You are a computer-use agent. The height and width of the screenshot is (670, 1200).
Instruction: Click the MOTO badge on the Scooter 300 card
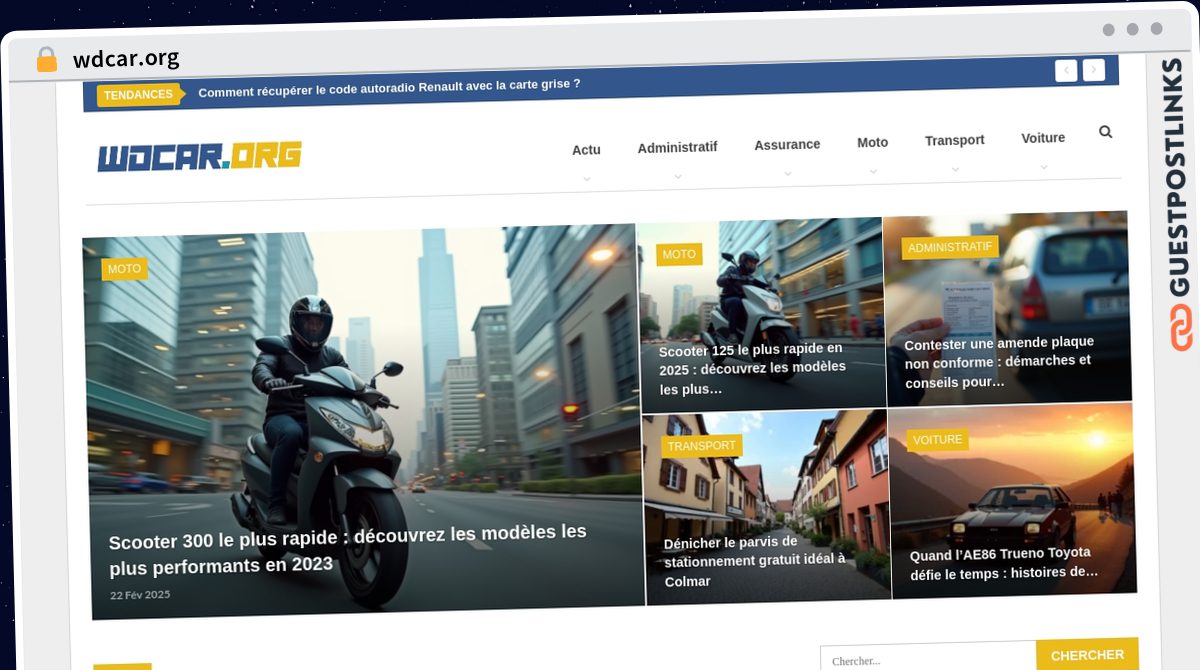click(124, 269)
